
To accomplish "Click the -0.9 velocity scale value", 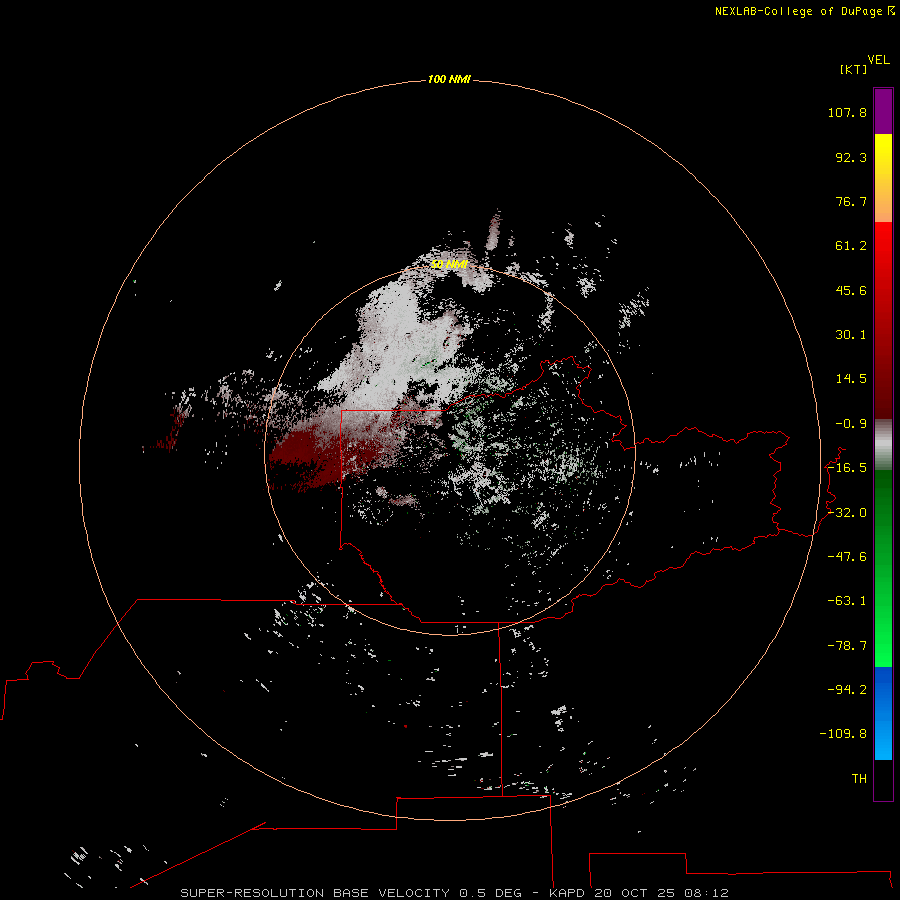I will click(x=851, y=424).
